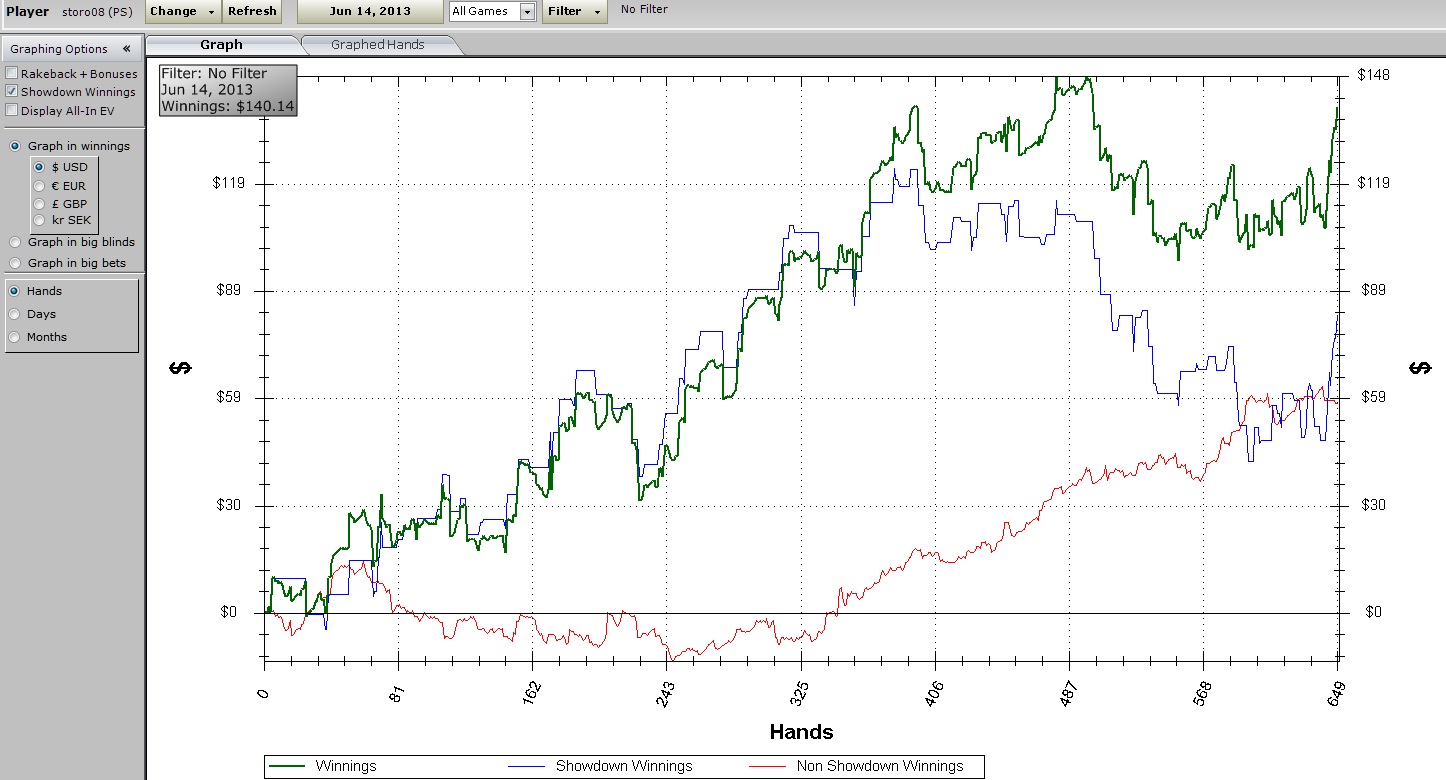Select the € EUR currency option

[40, 186]
